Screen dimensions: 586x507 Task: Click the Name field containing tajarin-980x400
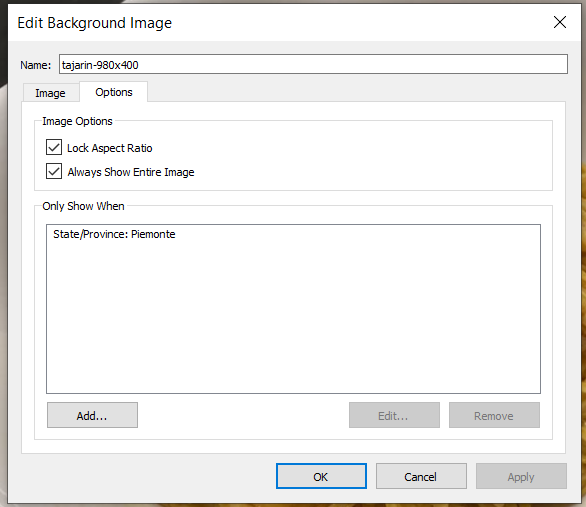pos(313,64)
